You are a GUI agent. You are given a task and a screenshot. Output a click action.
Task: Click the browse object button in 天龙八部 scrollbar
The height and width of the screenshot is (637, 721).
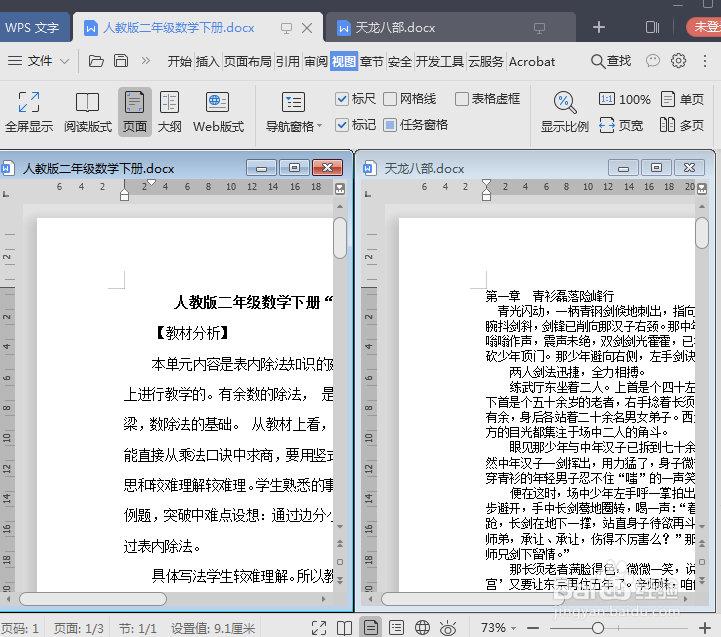tap(702, 562)
